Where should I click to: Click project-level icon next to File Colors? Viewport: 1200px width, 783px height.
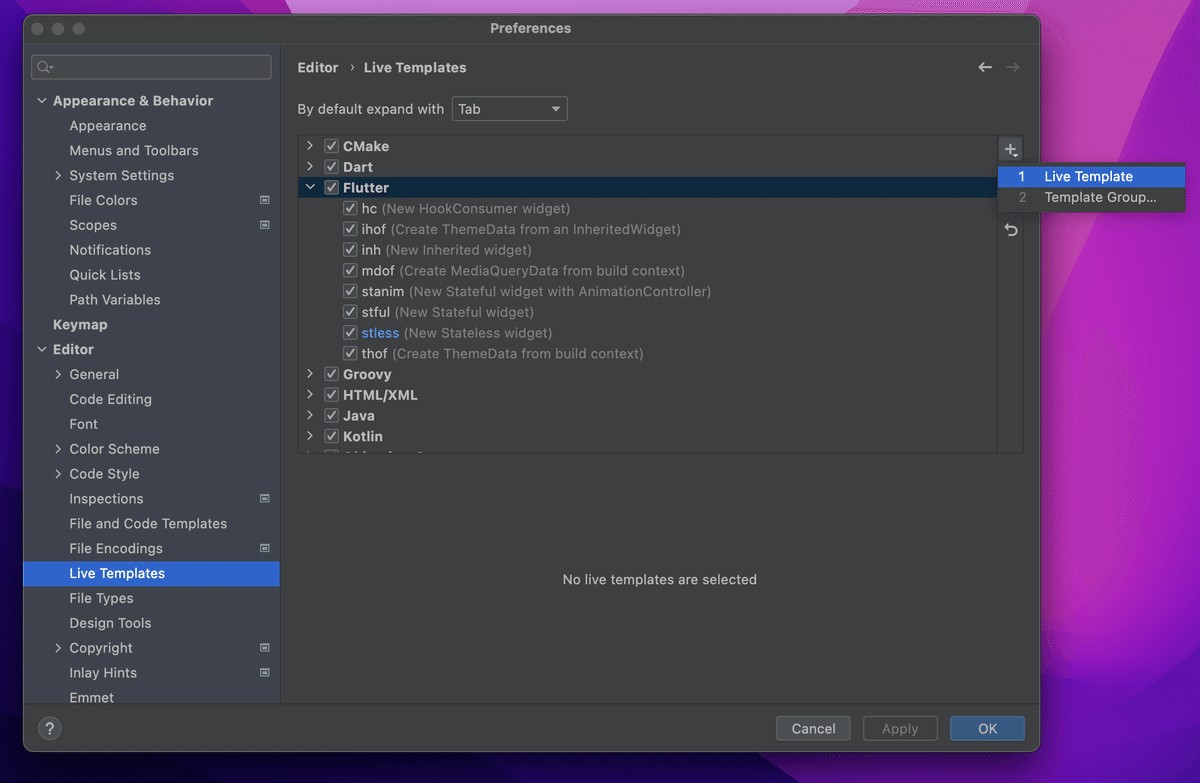(265, 200)
